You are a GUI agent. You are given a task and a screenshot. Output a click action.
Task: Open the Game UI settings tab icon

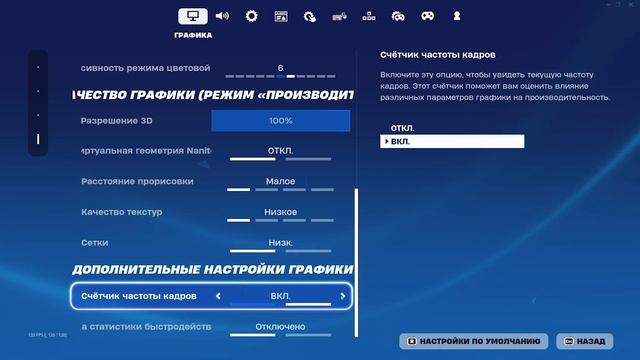(x=281, y=16)
